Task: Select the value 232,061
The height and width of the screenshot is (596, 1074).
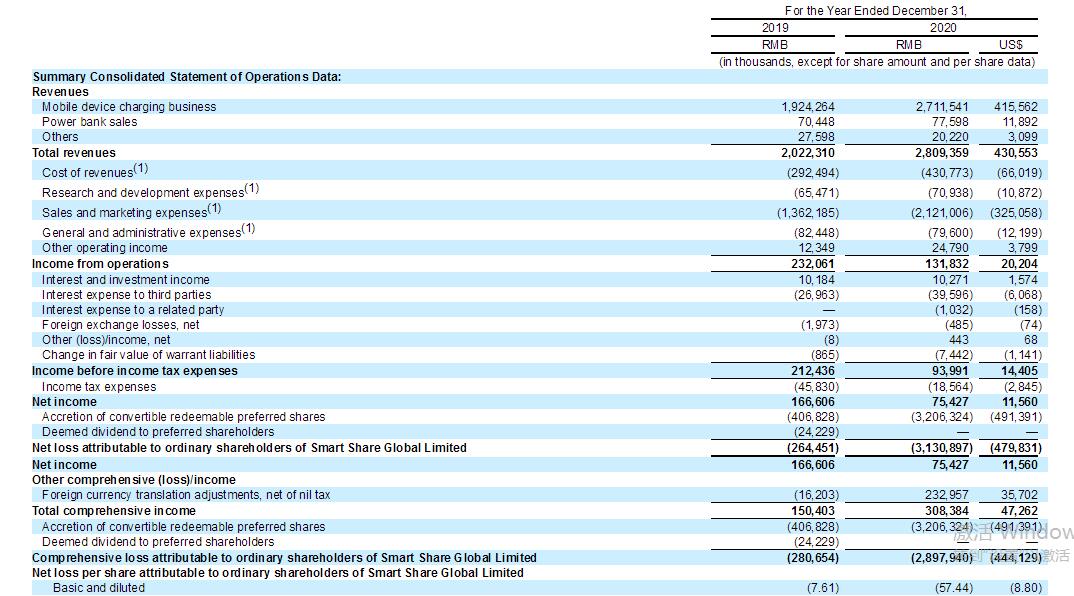Action: click(x=812, y=264)
